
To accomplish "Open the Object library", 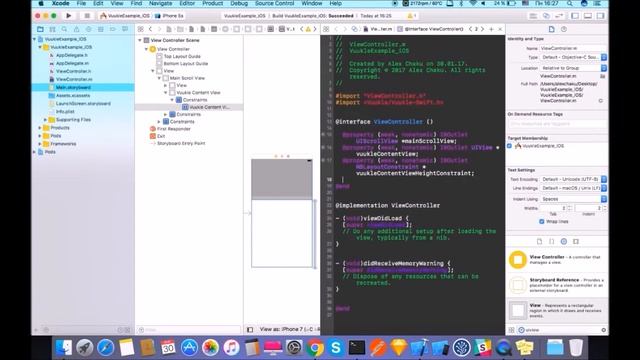I will [x=564, y=241].
